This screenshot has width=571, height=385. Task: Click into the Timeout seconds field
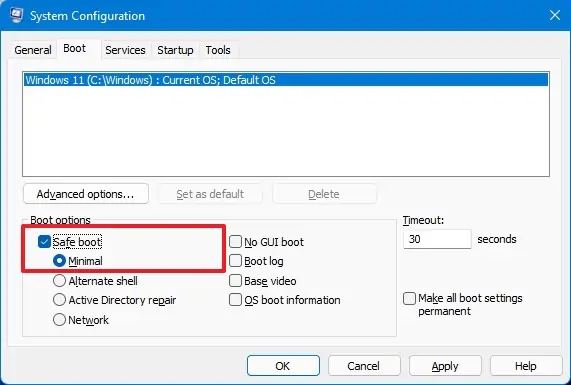coord(437,239)
